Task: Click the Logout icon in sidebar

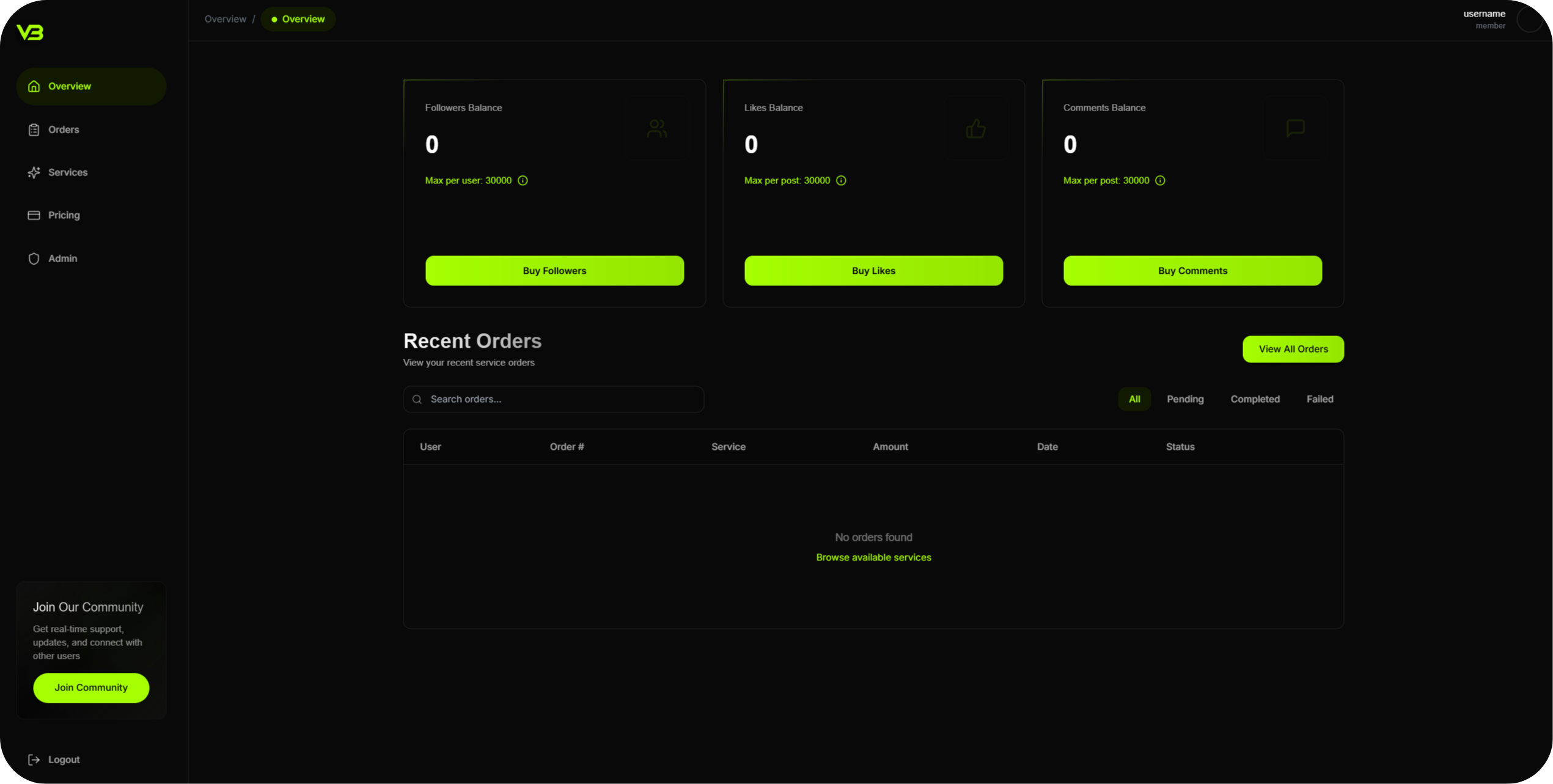Action: [34, 759]
